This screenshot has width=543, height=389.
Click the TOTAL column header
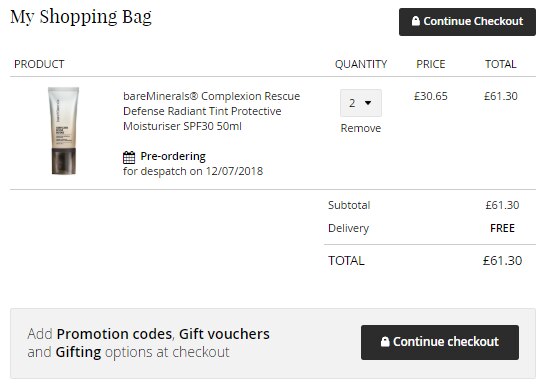500,64
